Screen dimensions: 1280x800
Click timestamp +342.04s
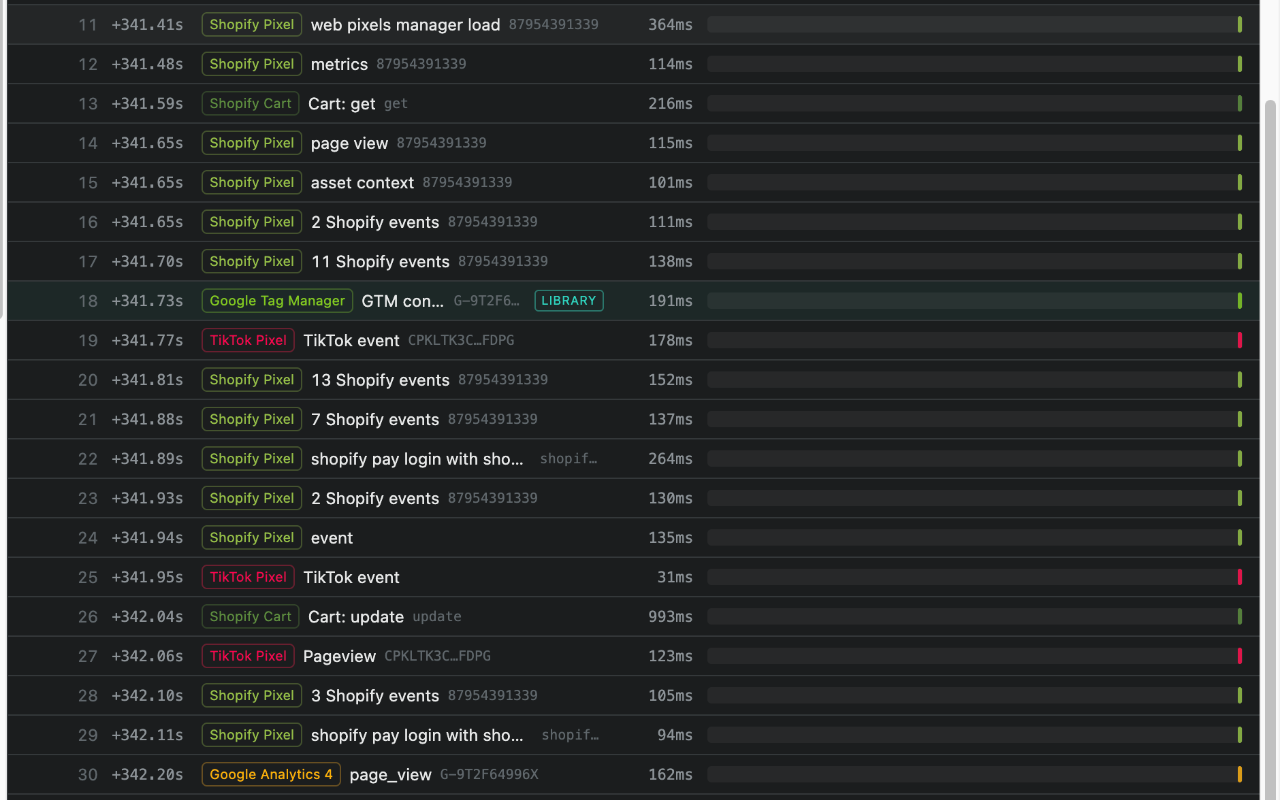click(x=147, y=616)
